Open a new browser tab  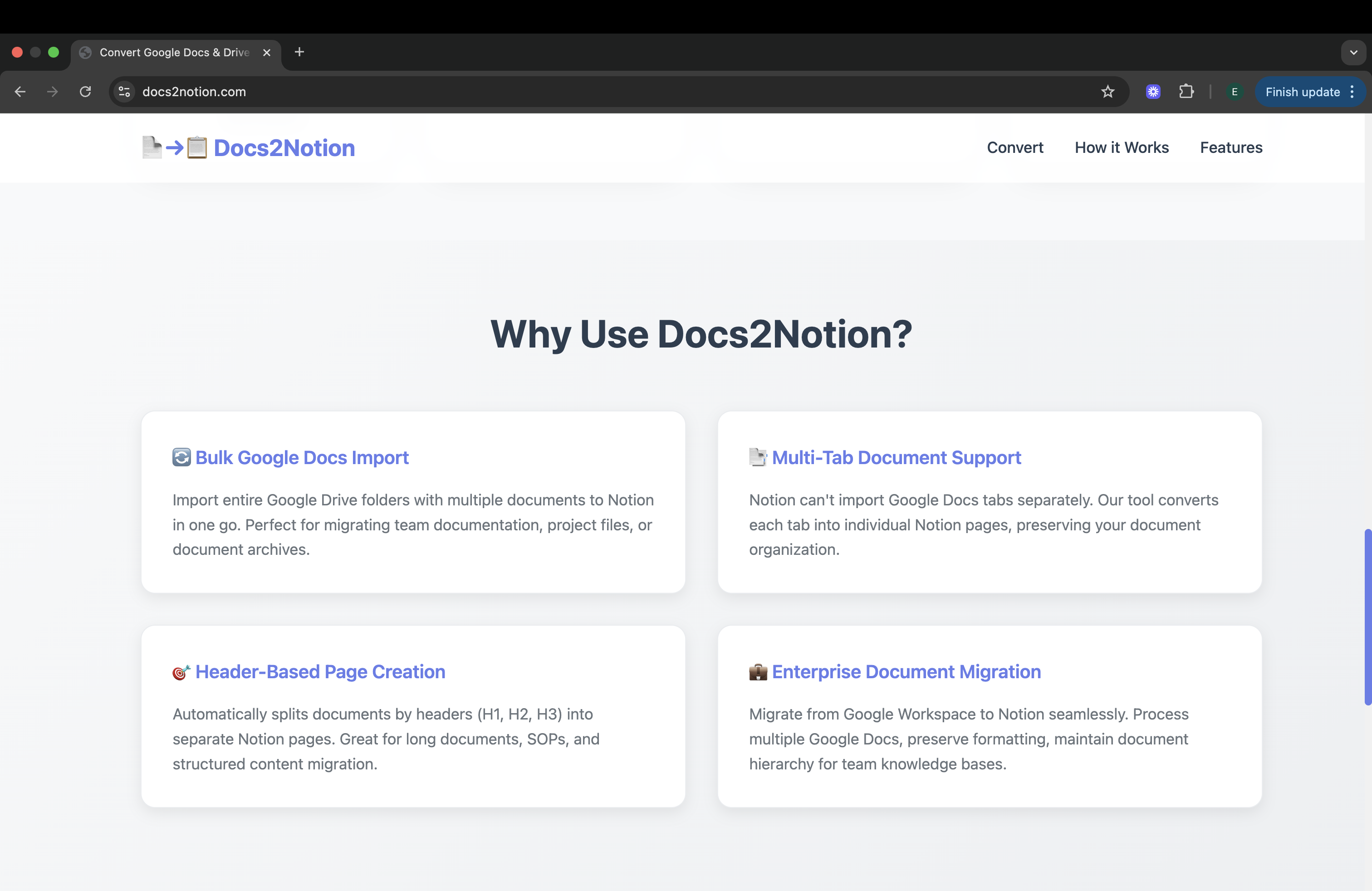point(299,52)
